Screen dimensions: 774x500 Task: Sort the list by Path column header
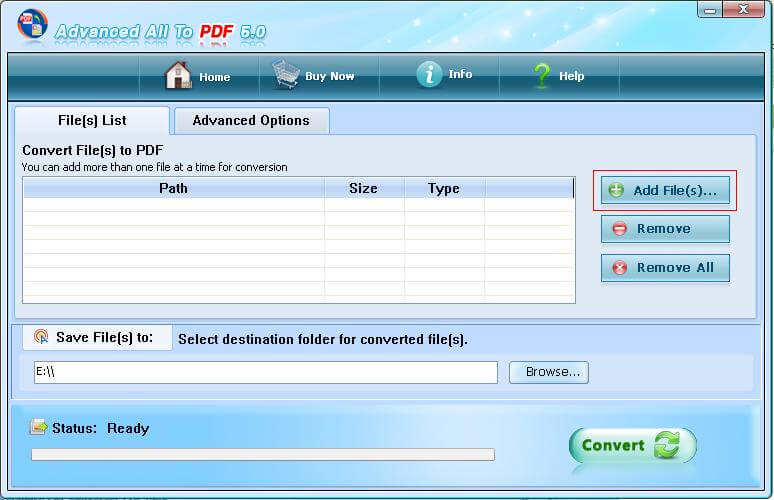coord(173,189)
